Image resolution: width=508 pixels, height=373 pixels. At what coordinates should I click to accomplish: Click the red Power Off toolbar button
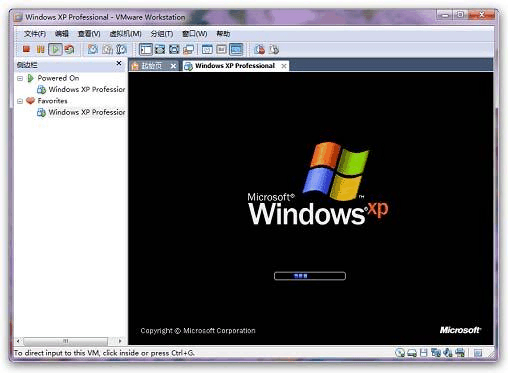tap(26, 49)
